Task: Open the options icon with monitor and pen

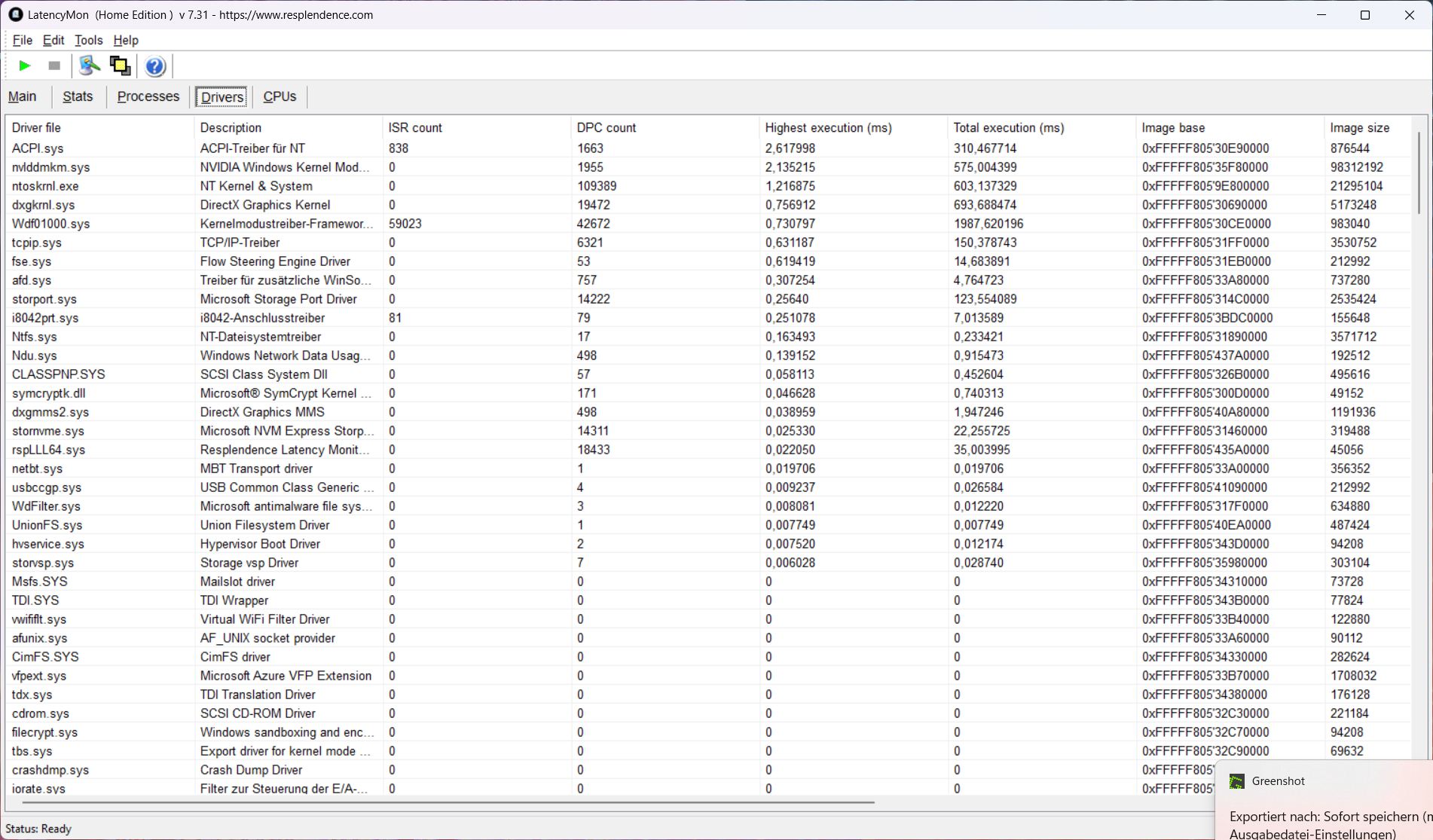Action: (x=89, y=66)
